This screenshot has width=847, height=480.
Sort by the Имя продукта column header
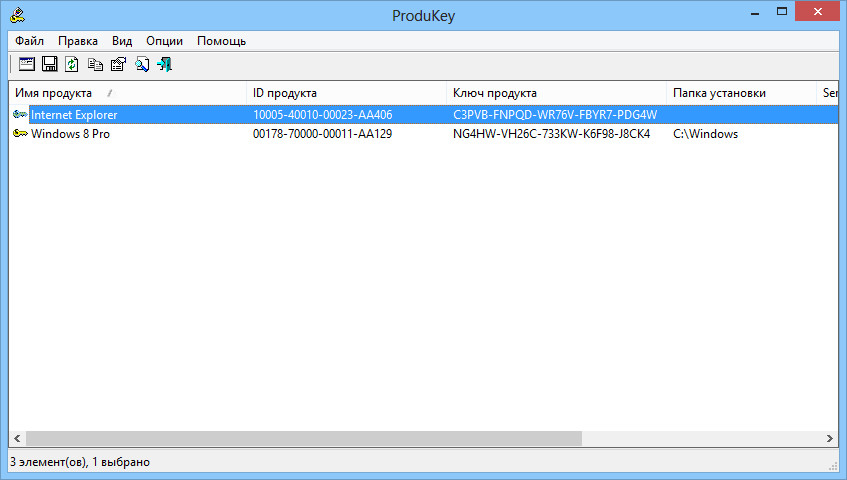pos(127,93)
